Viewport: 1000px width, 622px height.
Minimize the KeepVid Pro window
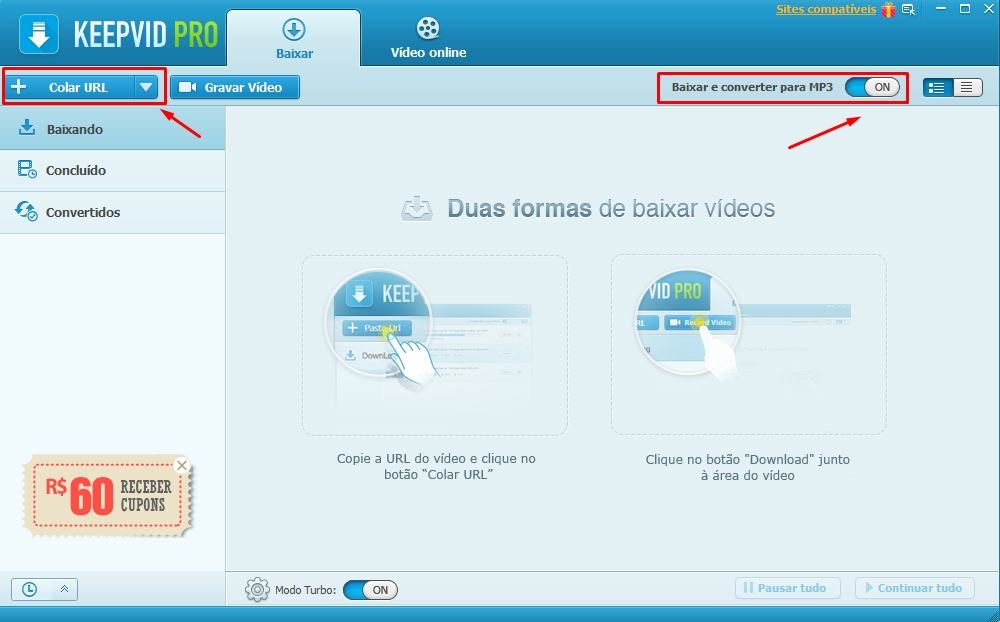(x=941, y=9)
